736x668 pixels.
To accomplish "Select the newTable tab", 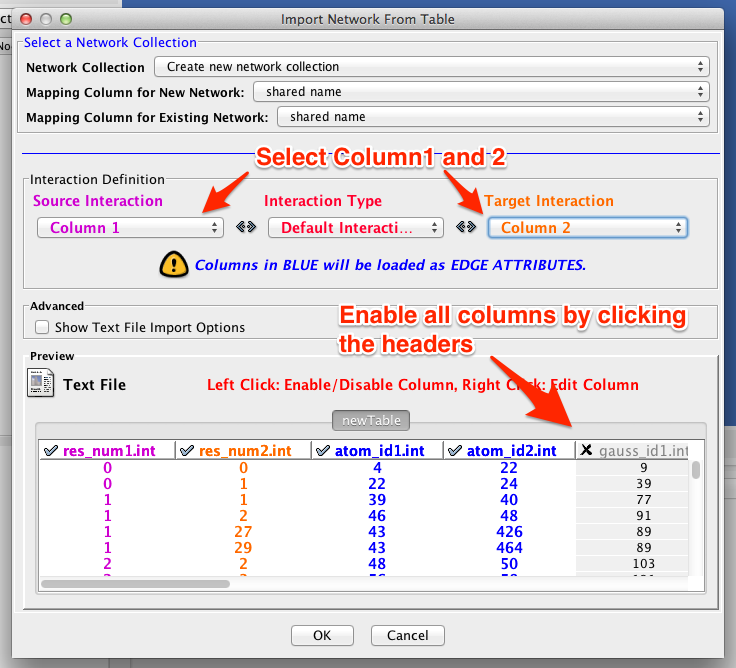I will click(x=371, y=421).
